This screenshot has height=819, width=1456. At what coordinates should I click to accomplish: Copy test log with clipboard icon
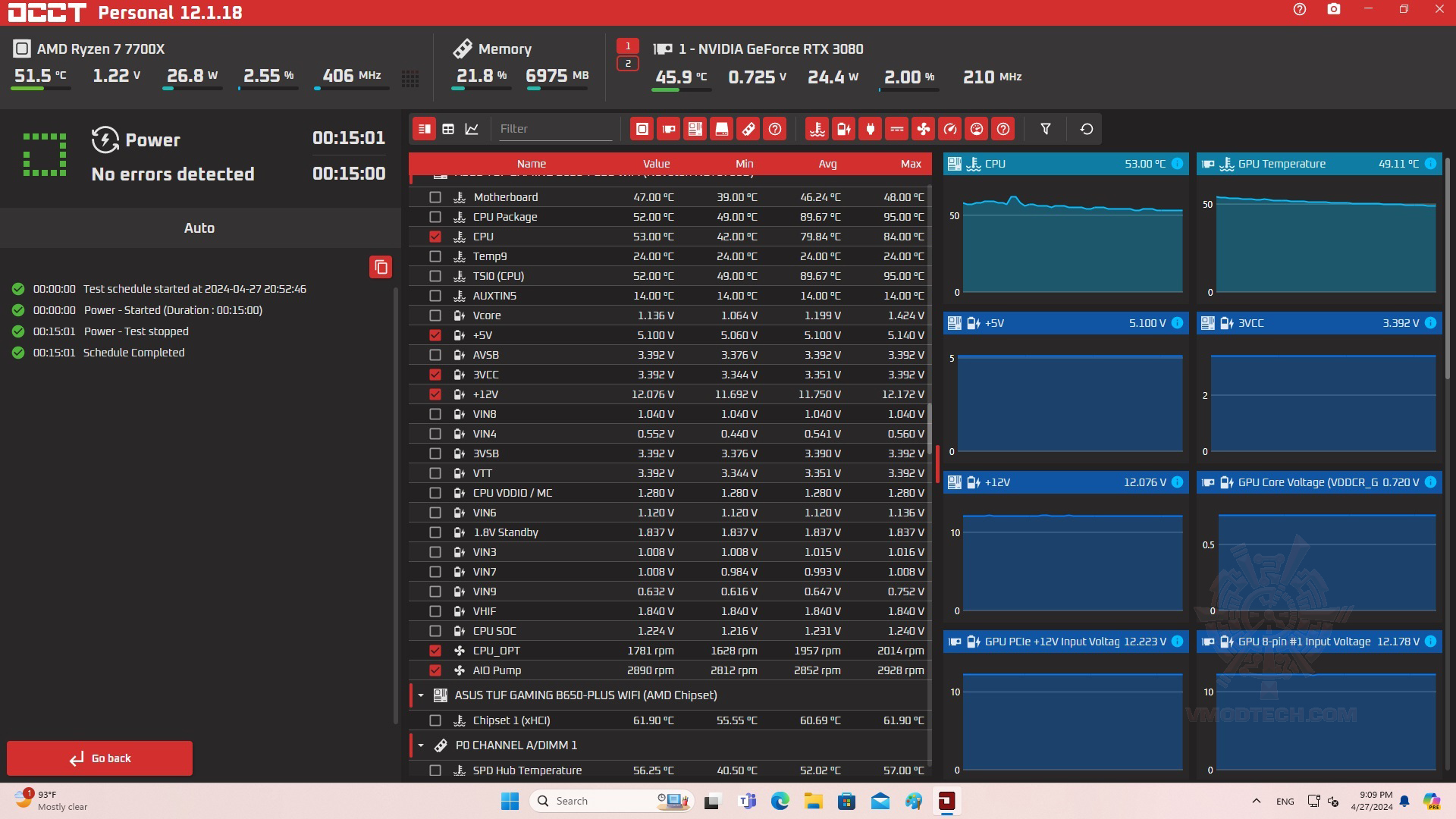coord(381,267)
